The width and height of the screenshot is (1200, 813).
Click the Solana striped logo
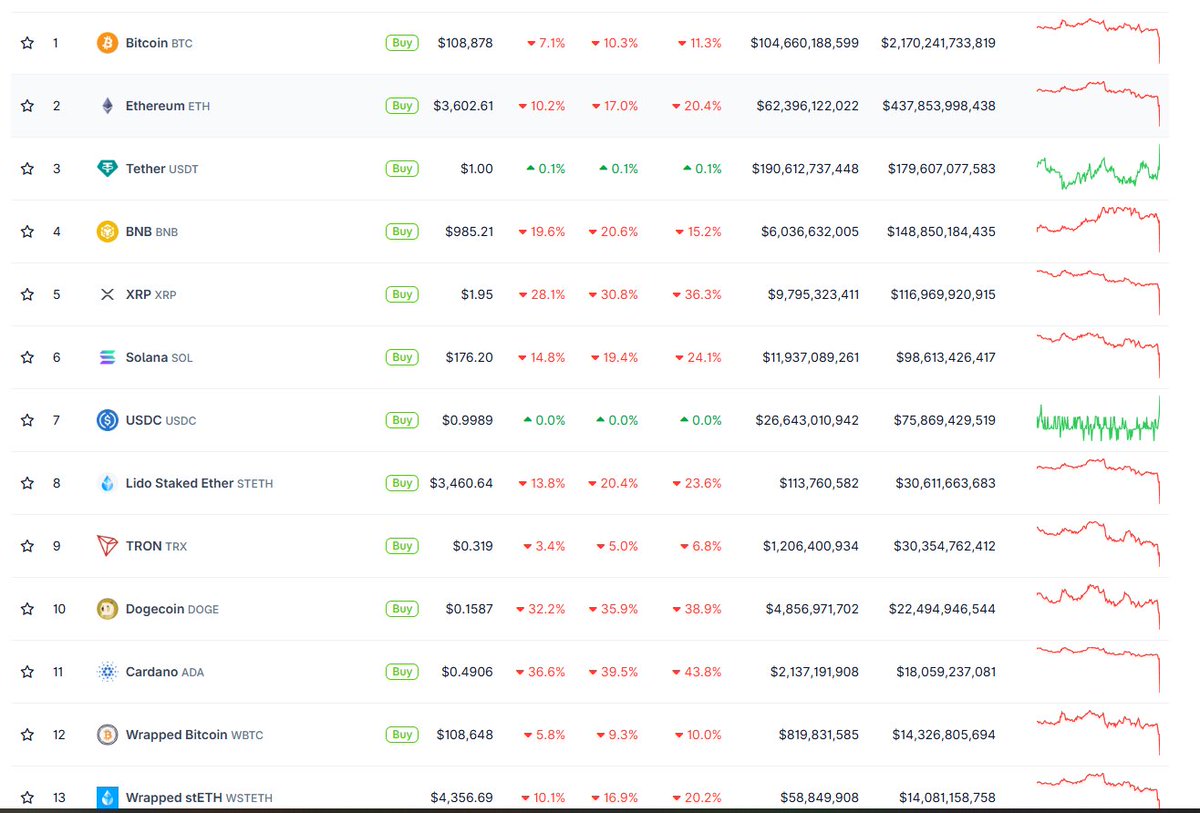tap(107, 358)
